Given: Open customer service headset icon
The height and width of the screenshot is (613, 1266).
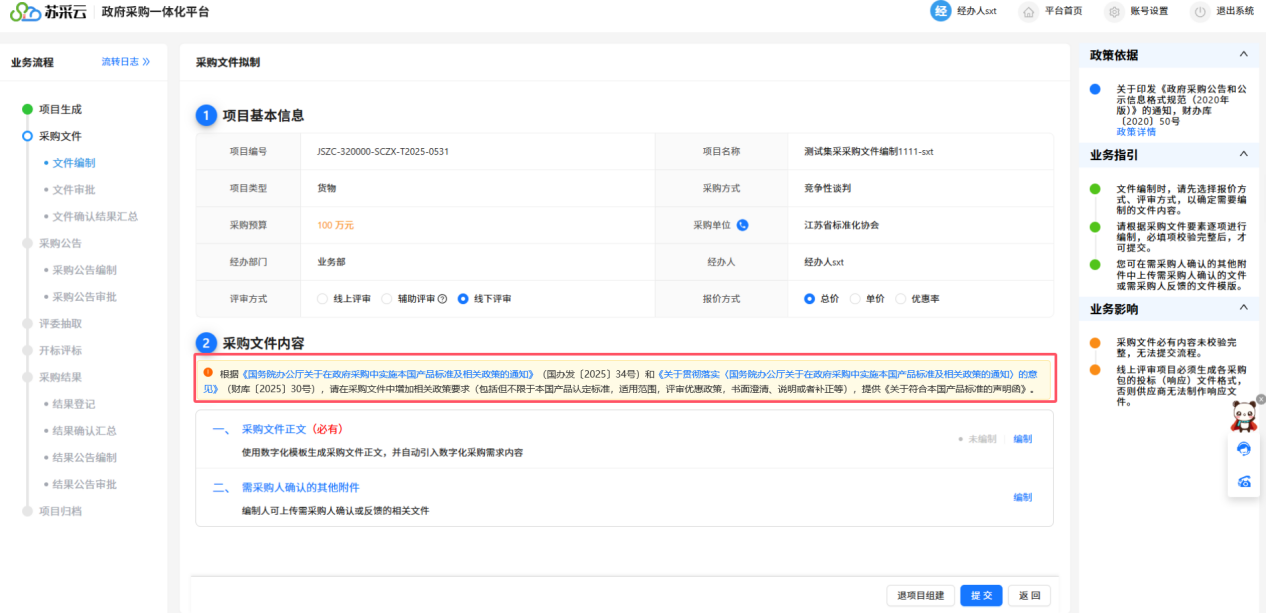Looking at the screenshot, I should (x=1244, y=449).
